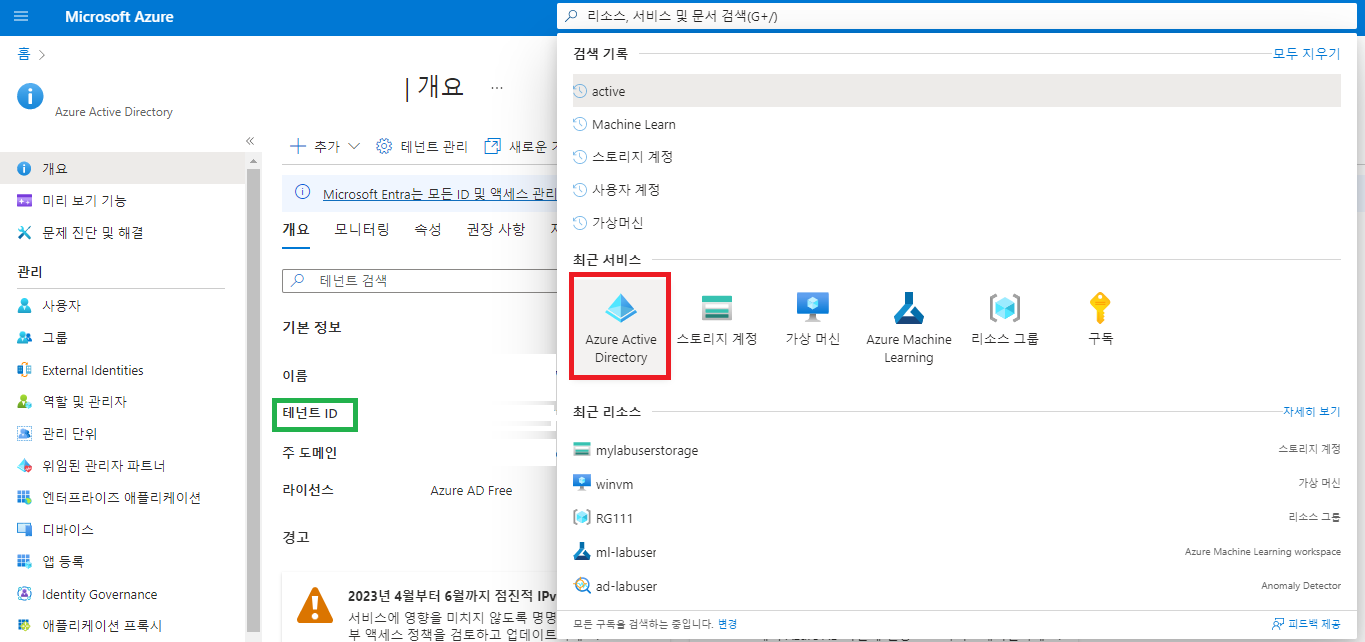Open 그룹 in sidebar
Viewport: 1365px width, 642px height.
(x=122, y=337)
